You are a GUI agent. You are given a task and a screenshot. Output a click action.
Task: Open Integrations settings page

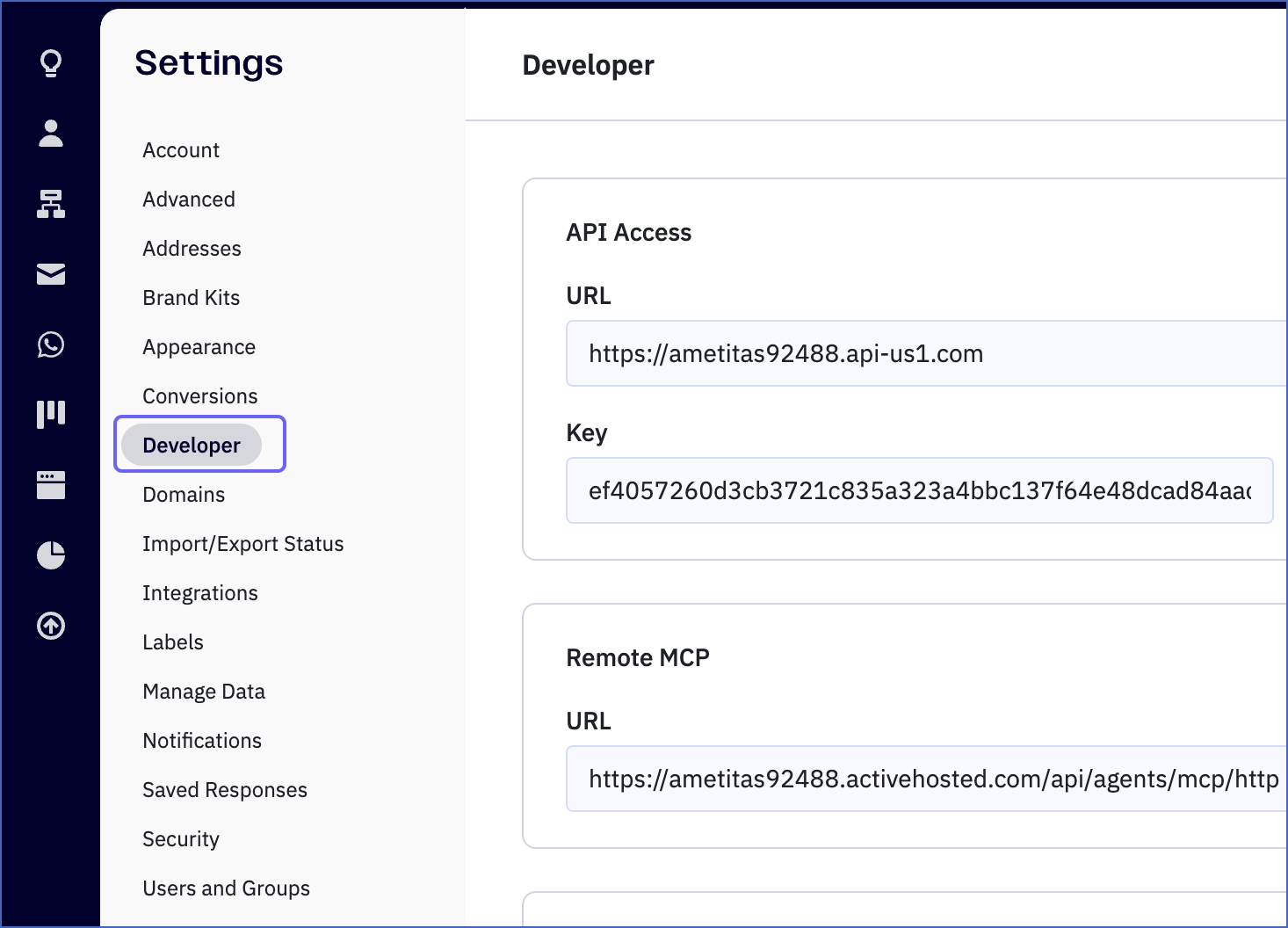coord(200,593)
